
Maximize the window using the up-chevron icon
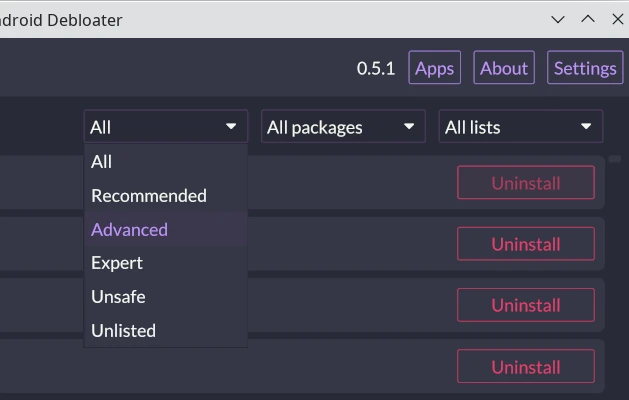[x=588, y=19]
